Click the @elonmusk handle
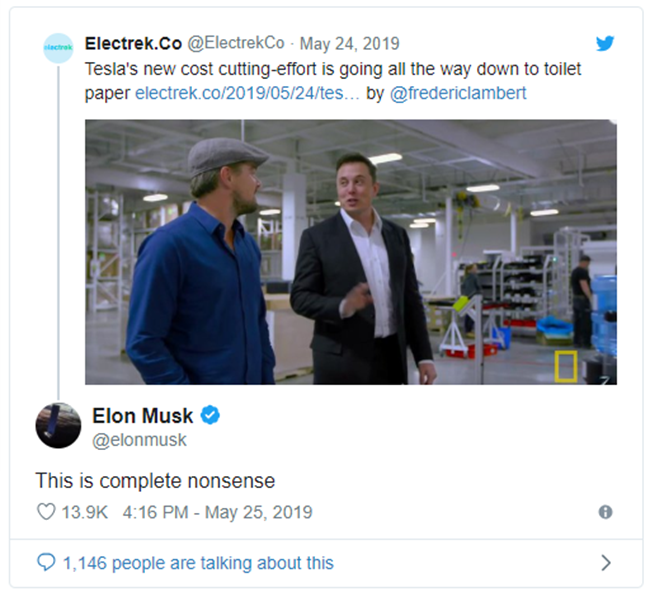The height and width of the screenshot is (592, 650). [139, 440]
